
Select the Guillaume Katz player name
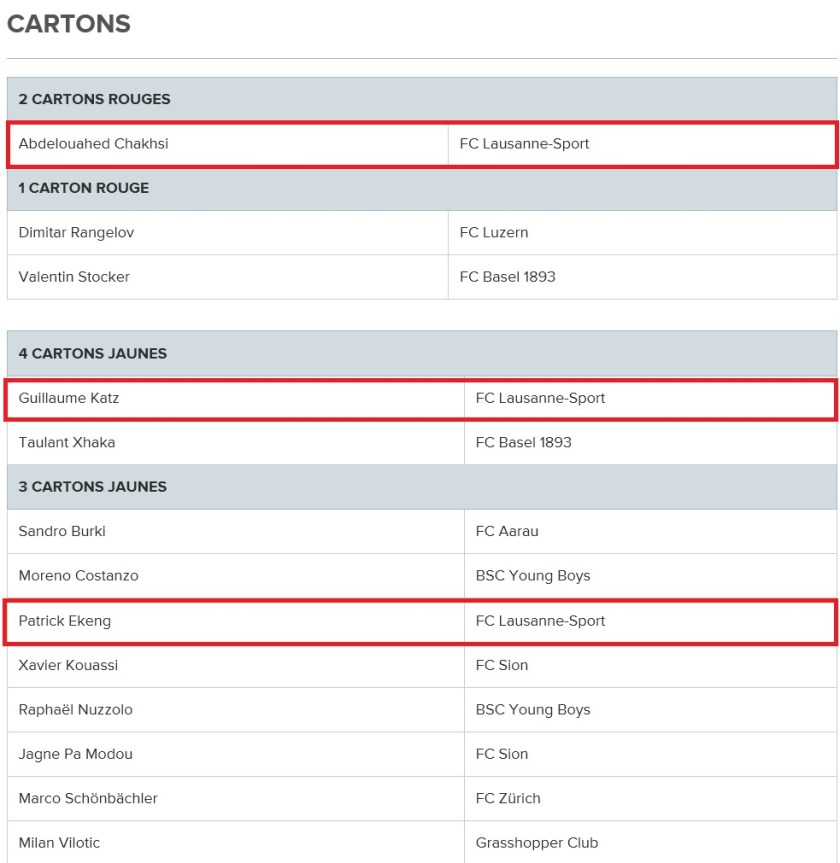point(69,398)
